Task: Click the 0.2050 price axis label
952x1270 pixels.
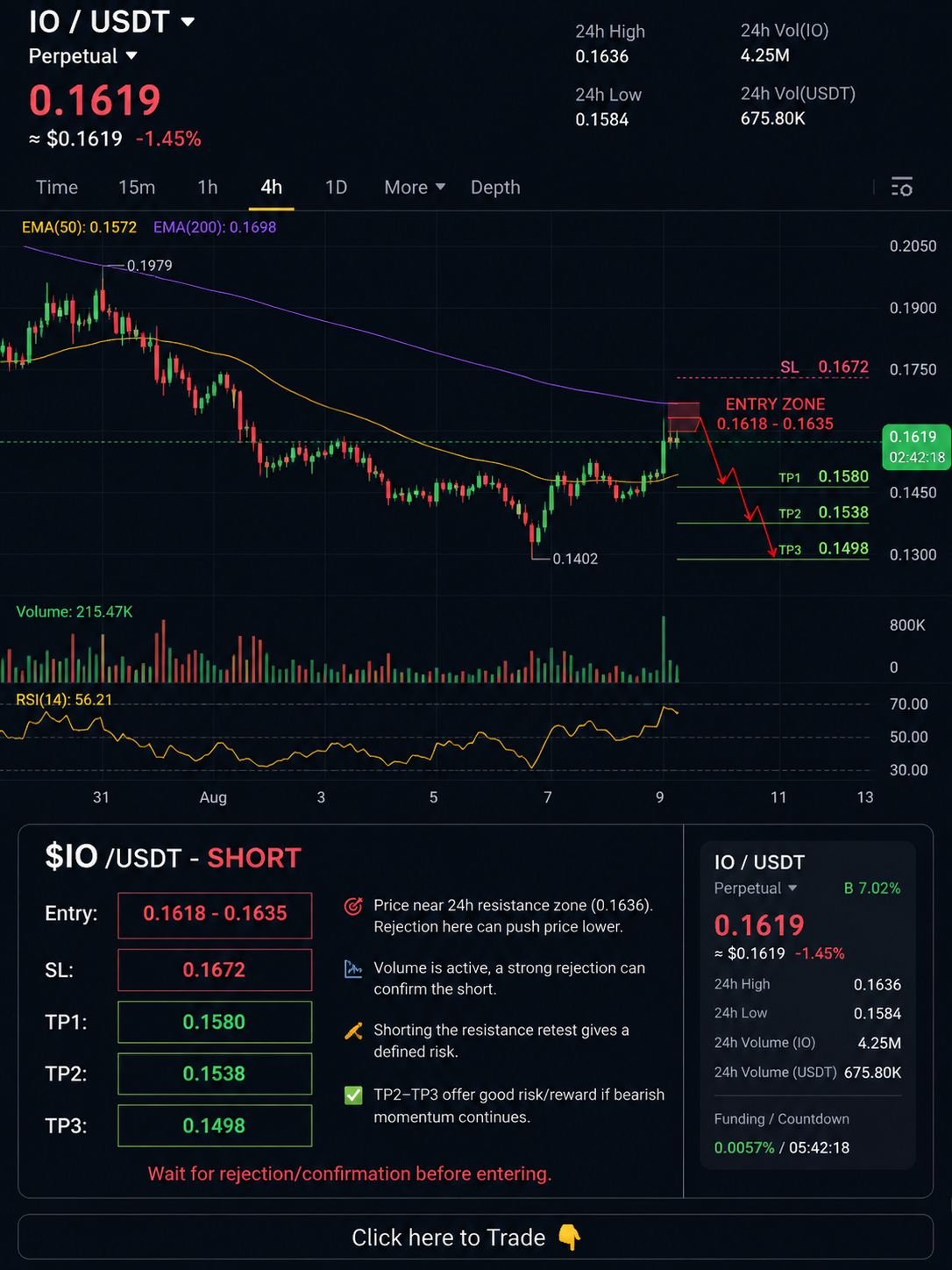Action: (913, 246)
